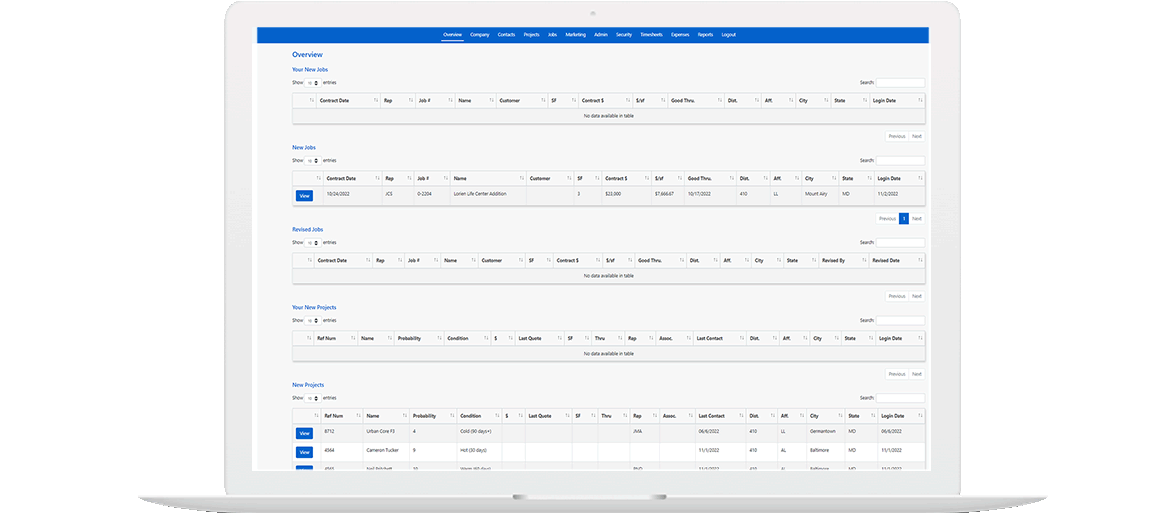Sort Your New Projects by Probability
Viewport: 1150px width, 515px height.
point(419,338)
